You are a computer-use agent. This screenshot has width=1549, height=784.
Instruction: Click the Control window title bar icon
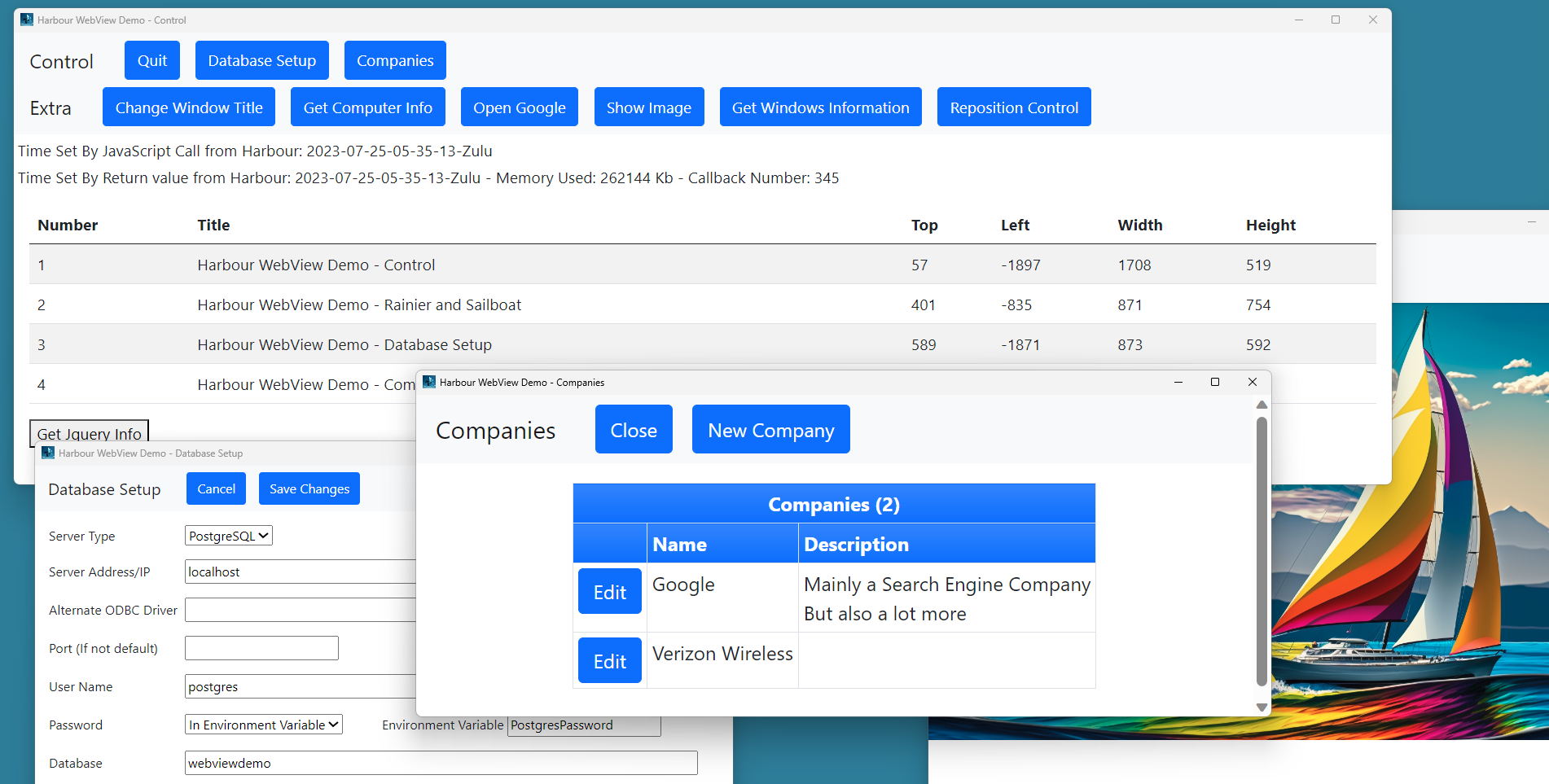coord(27,20)
